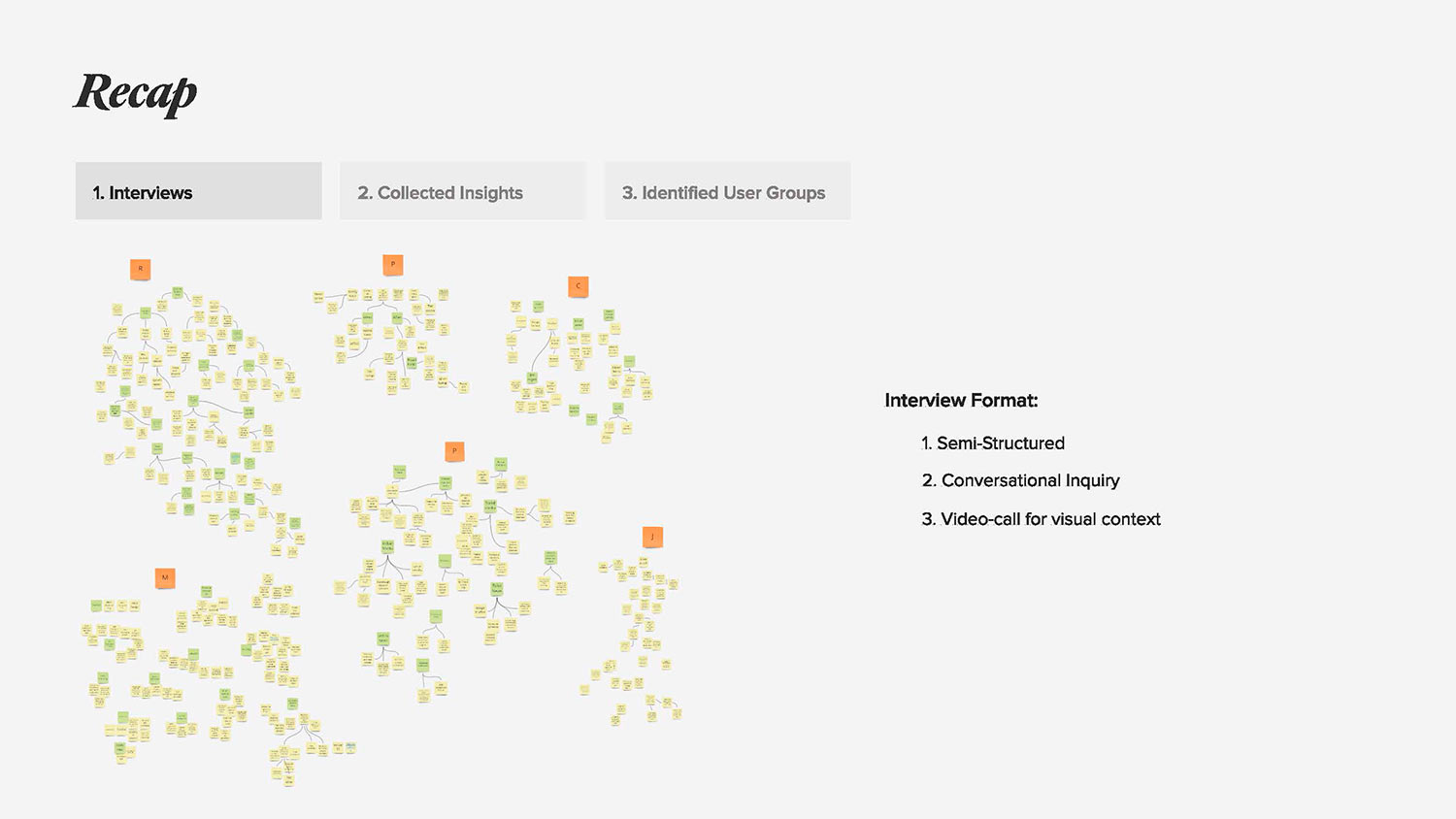The image size is (1456, 819).
Task: Switch to the 2. Collected Insights tab
Action: [x=463, y=191]
